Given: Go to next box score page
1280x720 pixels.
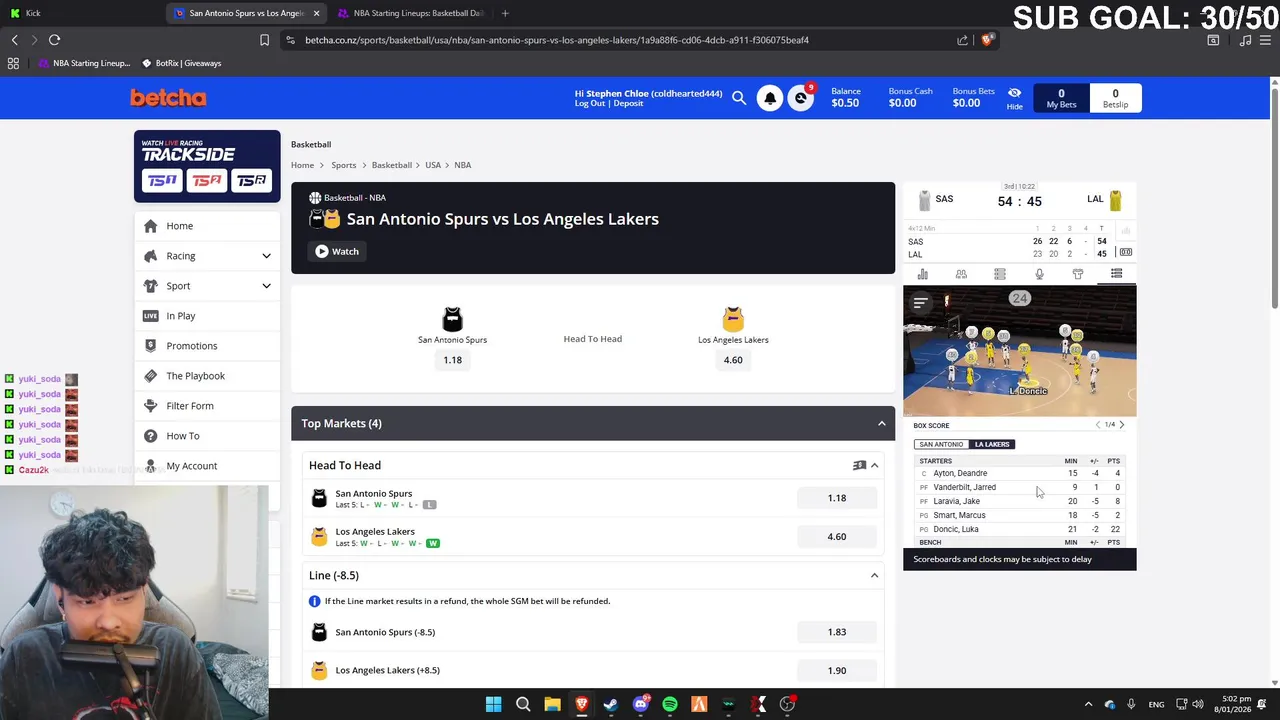Looking at the screenshot, I should pos(1121,425).
